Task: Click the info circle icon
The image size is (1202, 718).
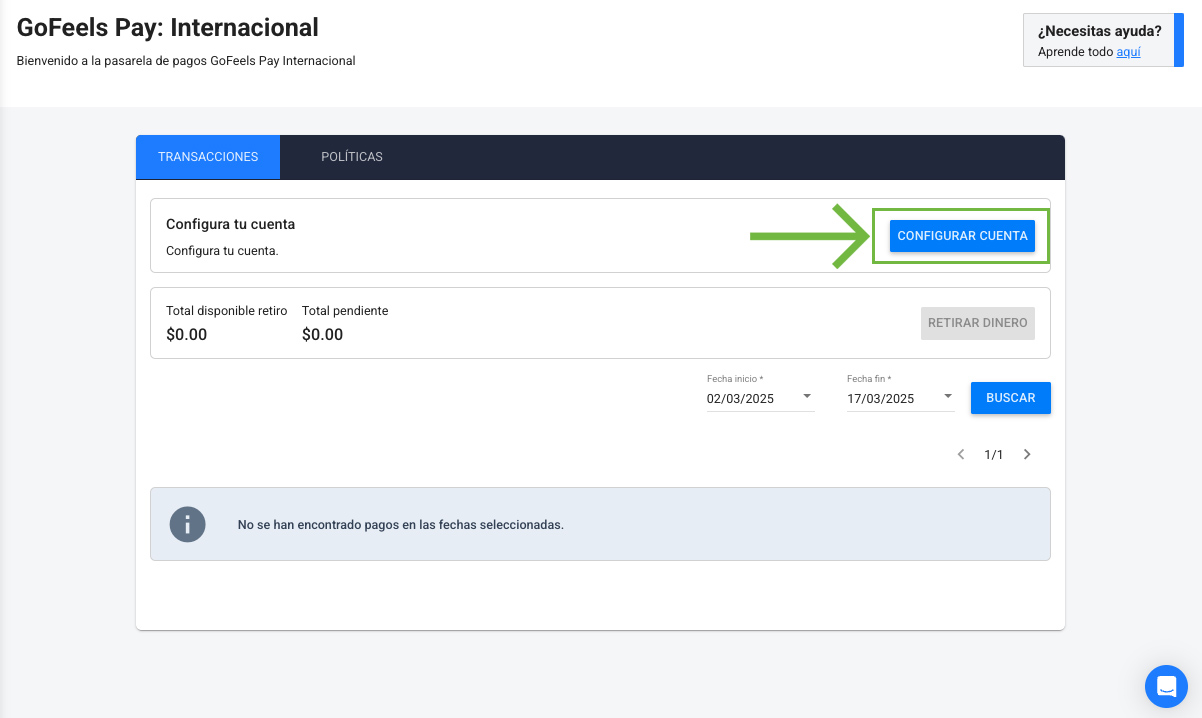Action: coord(187,524)
